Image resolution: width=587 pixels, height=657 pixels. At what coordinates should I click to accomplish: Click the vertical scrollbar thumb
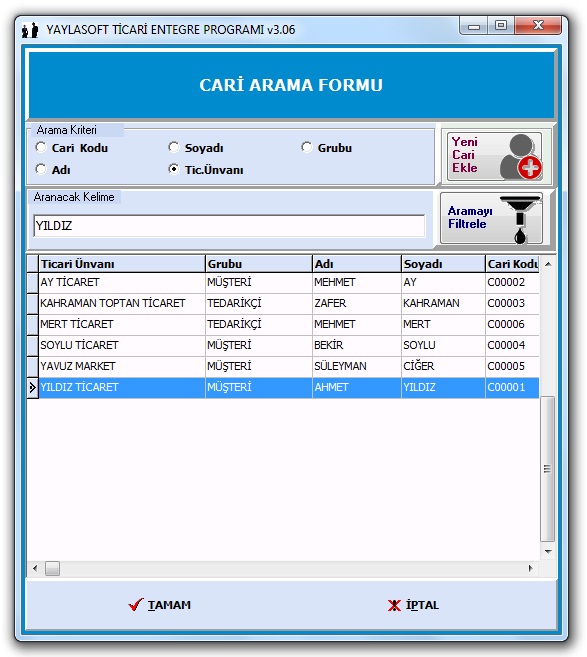(x=547, y=469)
